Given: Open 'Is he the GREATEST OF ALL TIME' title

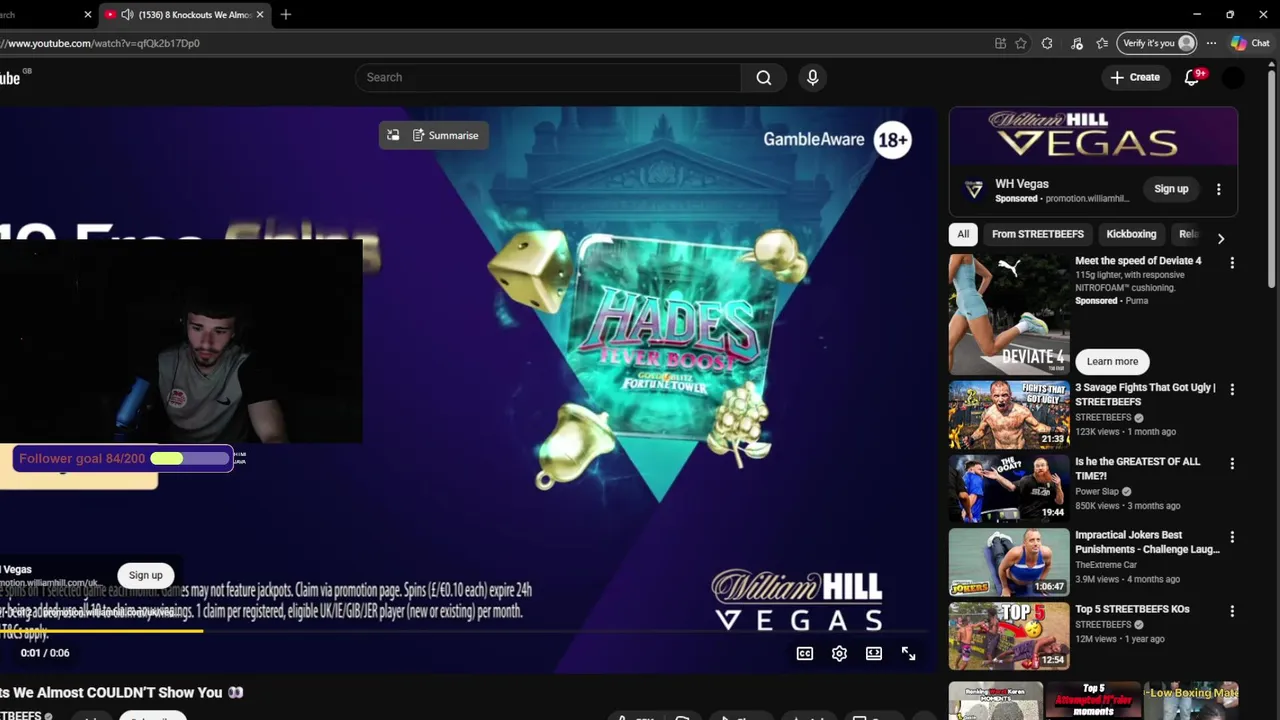Looking at the screenshot, I should 1137,468.
